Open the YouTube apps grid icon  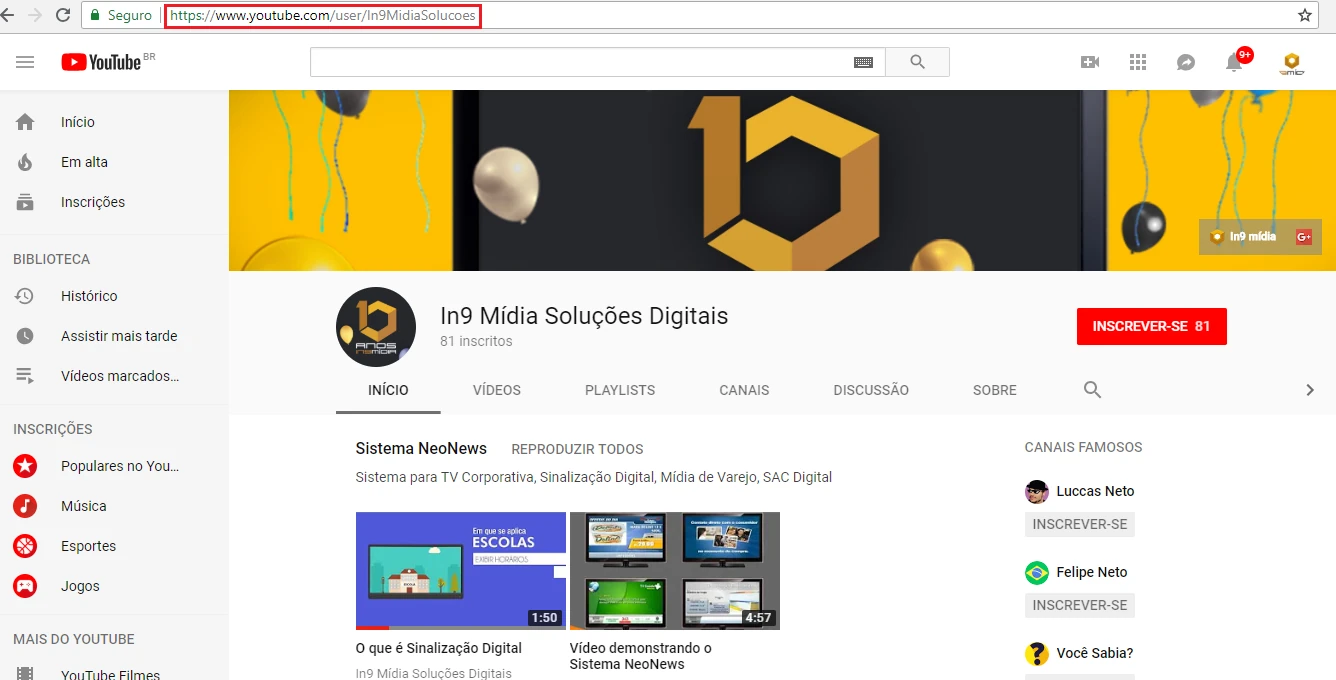(x=1138, y=62)
